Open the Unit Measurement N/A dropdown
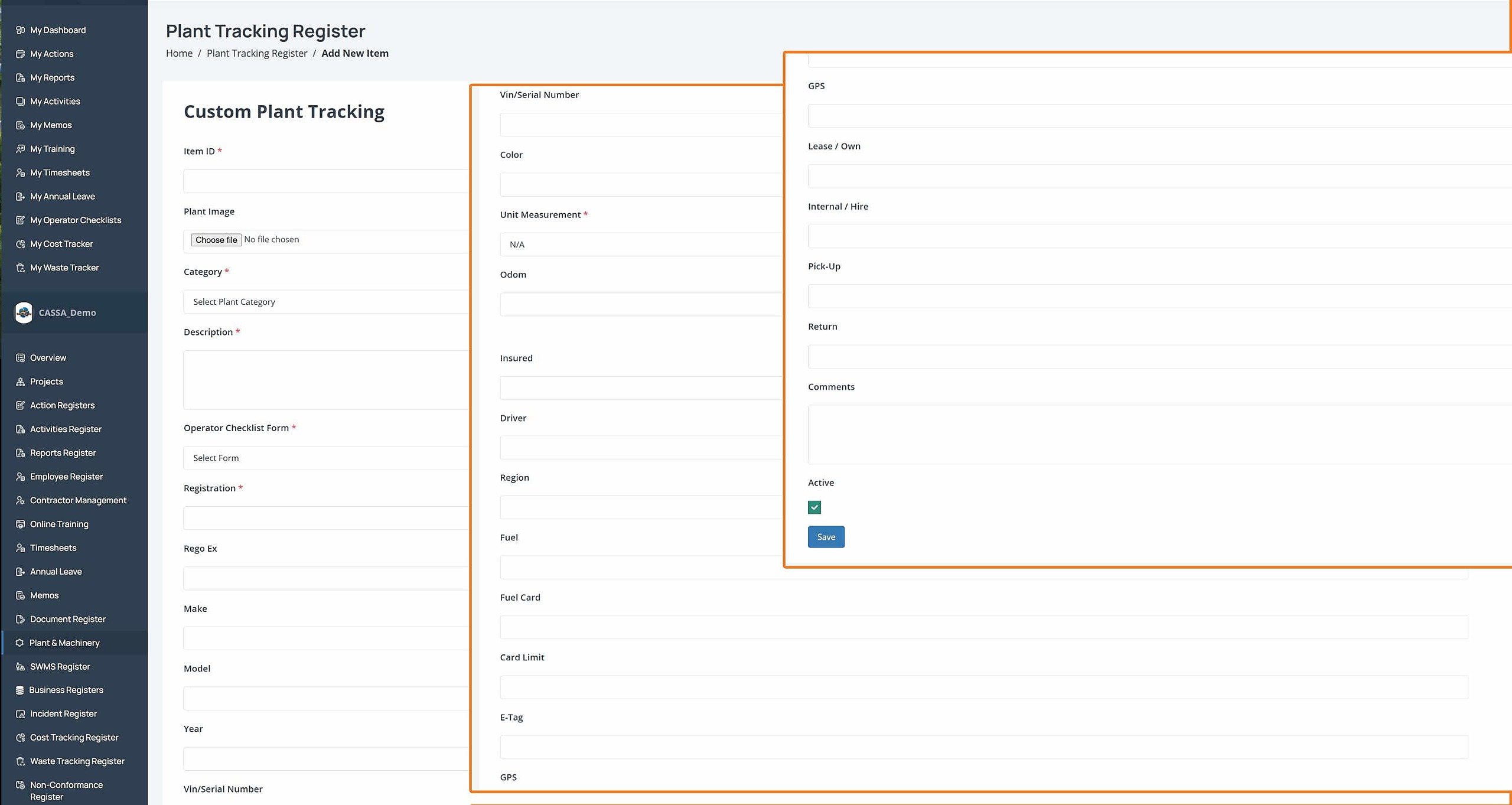The image size is (1512, 805). 641,245
